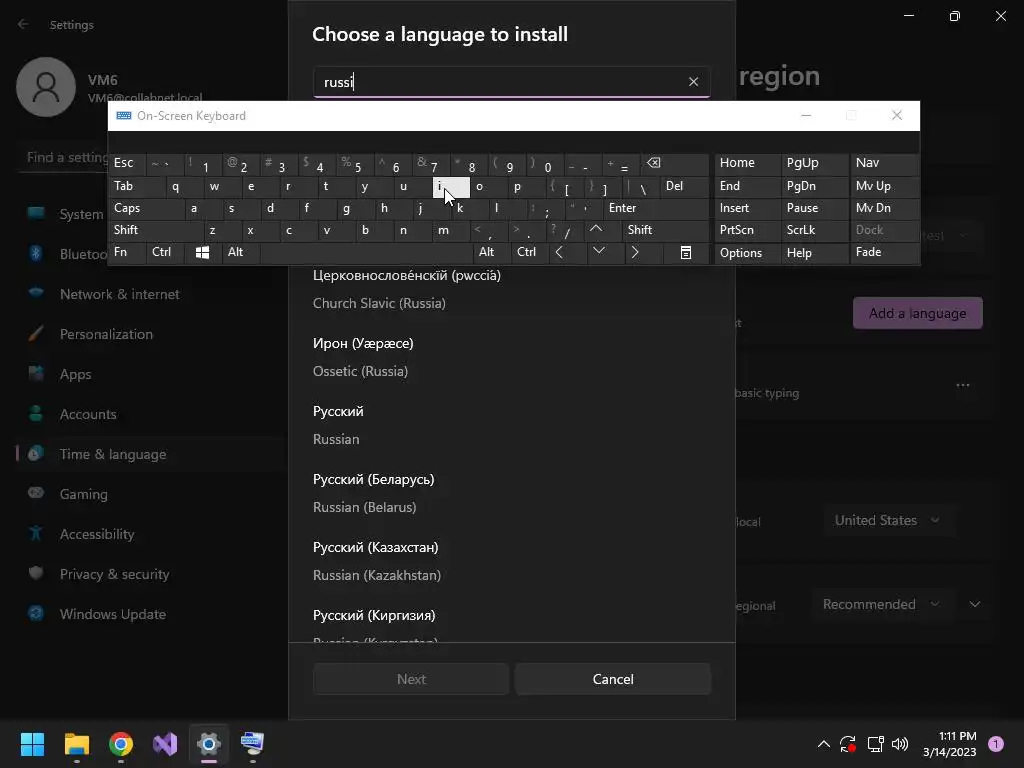Toggle the left Alt key

(x=240, y=252)
